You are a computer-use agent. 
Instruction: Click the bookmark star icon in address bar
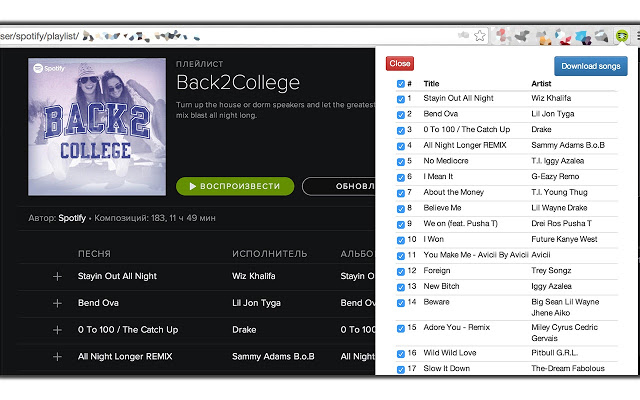pos(480,36)
